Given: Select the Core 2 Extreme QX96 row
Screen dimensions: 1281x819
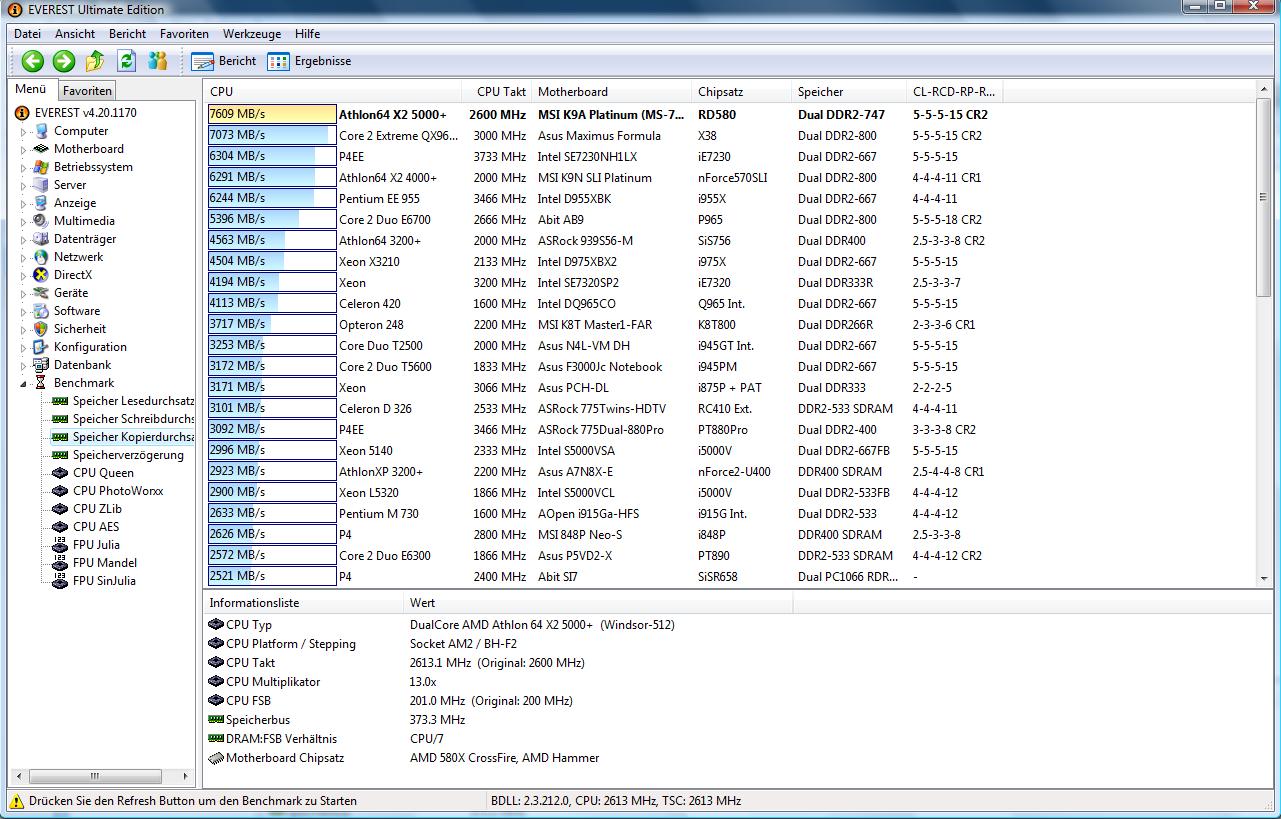Looking at the screenshot, I should coord(604,136).
